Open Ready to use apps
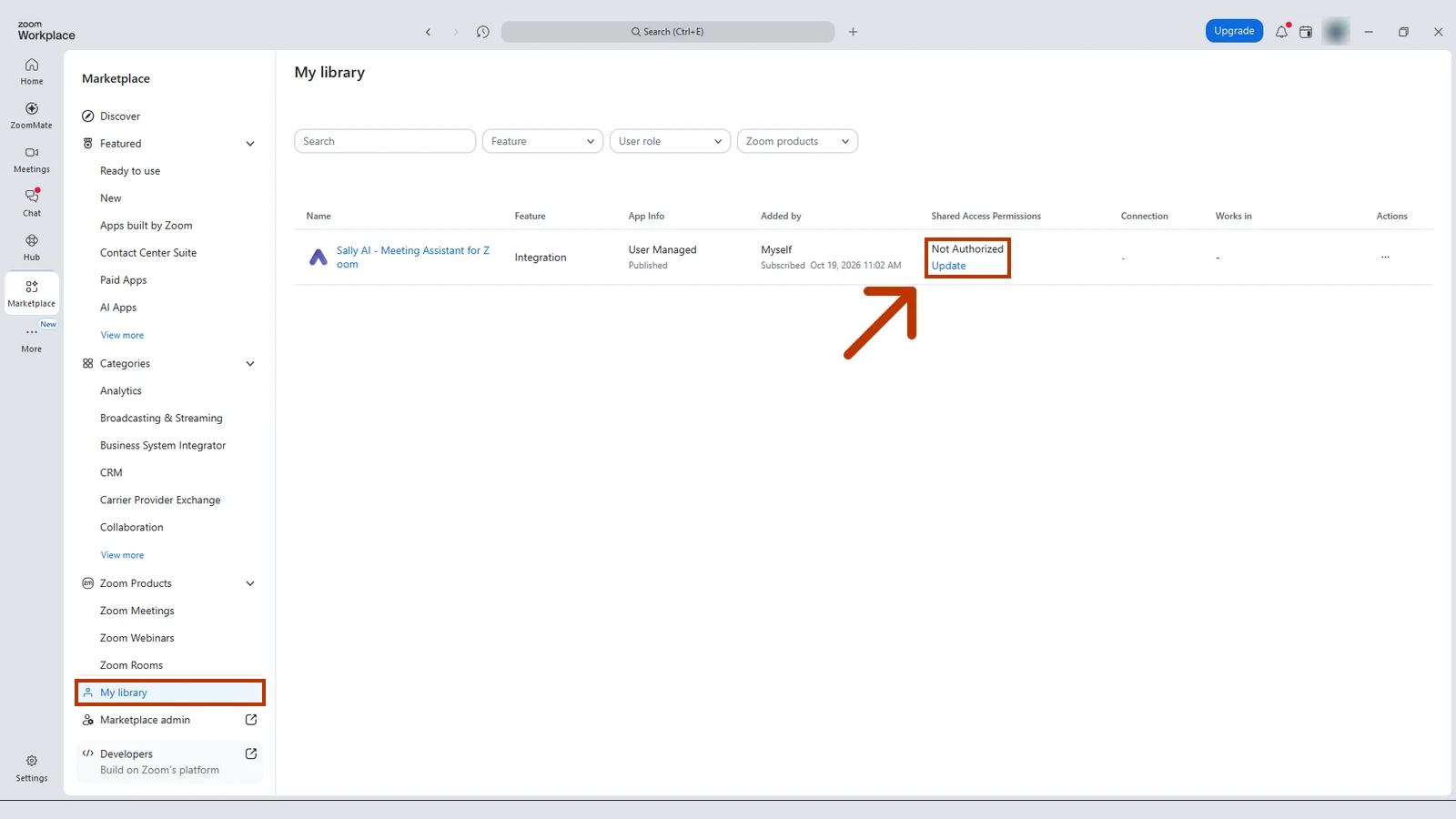The height and width of the screenshot is (819, 1456). 130,171
